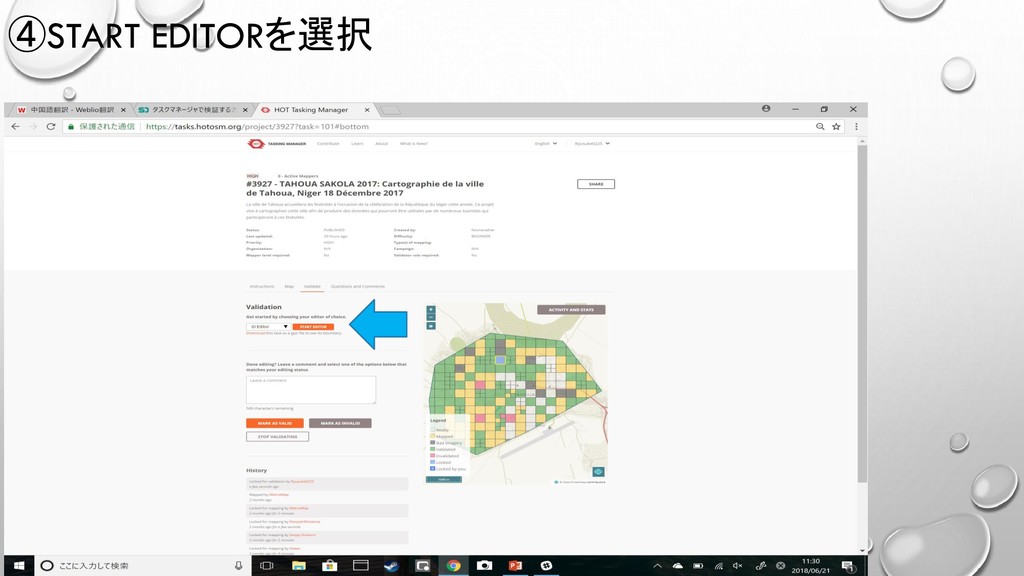The width and height of the screenshot is (1024, 576).
Task: Click the HOT Tasking Manager logo
Action: pyautogui.click(x=277, y=144)
